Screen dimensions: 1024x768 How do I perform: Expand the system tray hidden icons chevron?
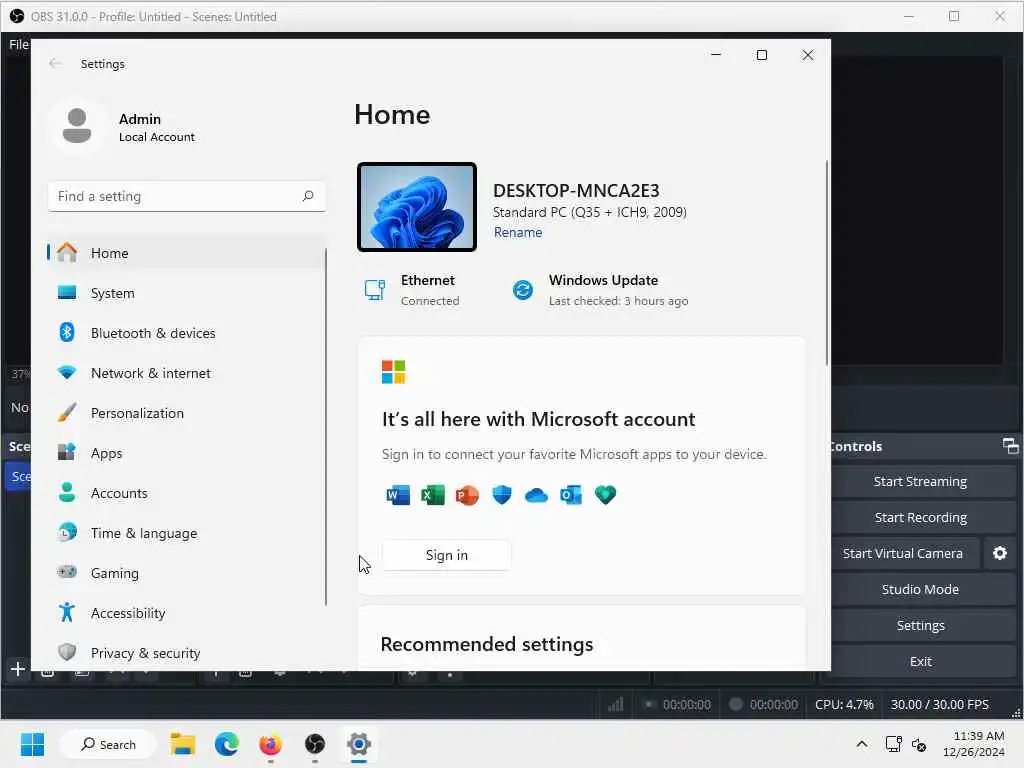(862, 744)
